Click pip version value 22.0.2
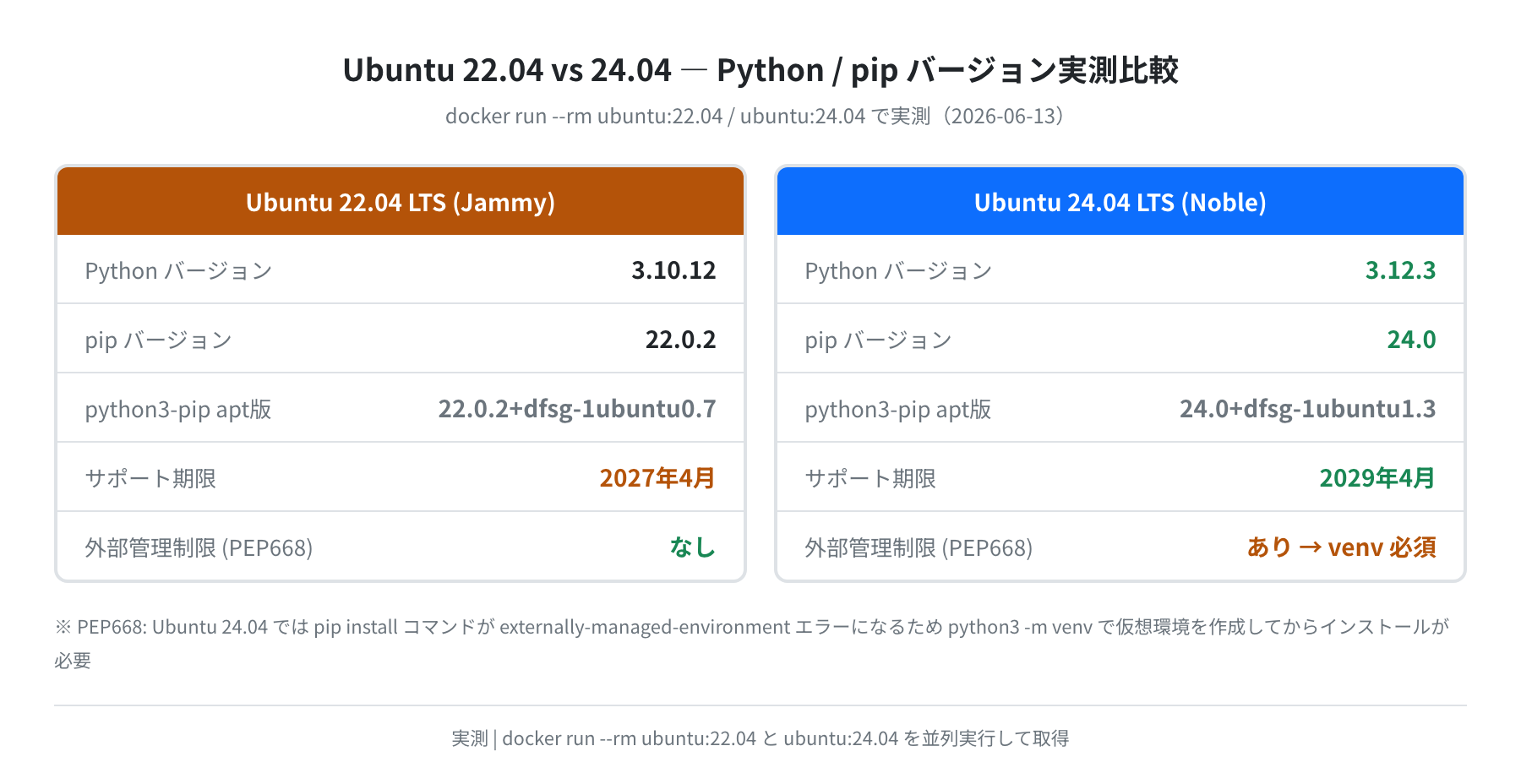This screenshot has height=784, width=1521. [x=680, y=340]
